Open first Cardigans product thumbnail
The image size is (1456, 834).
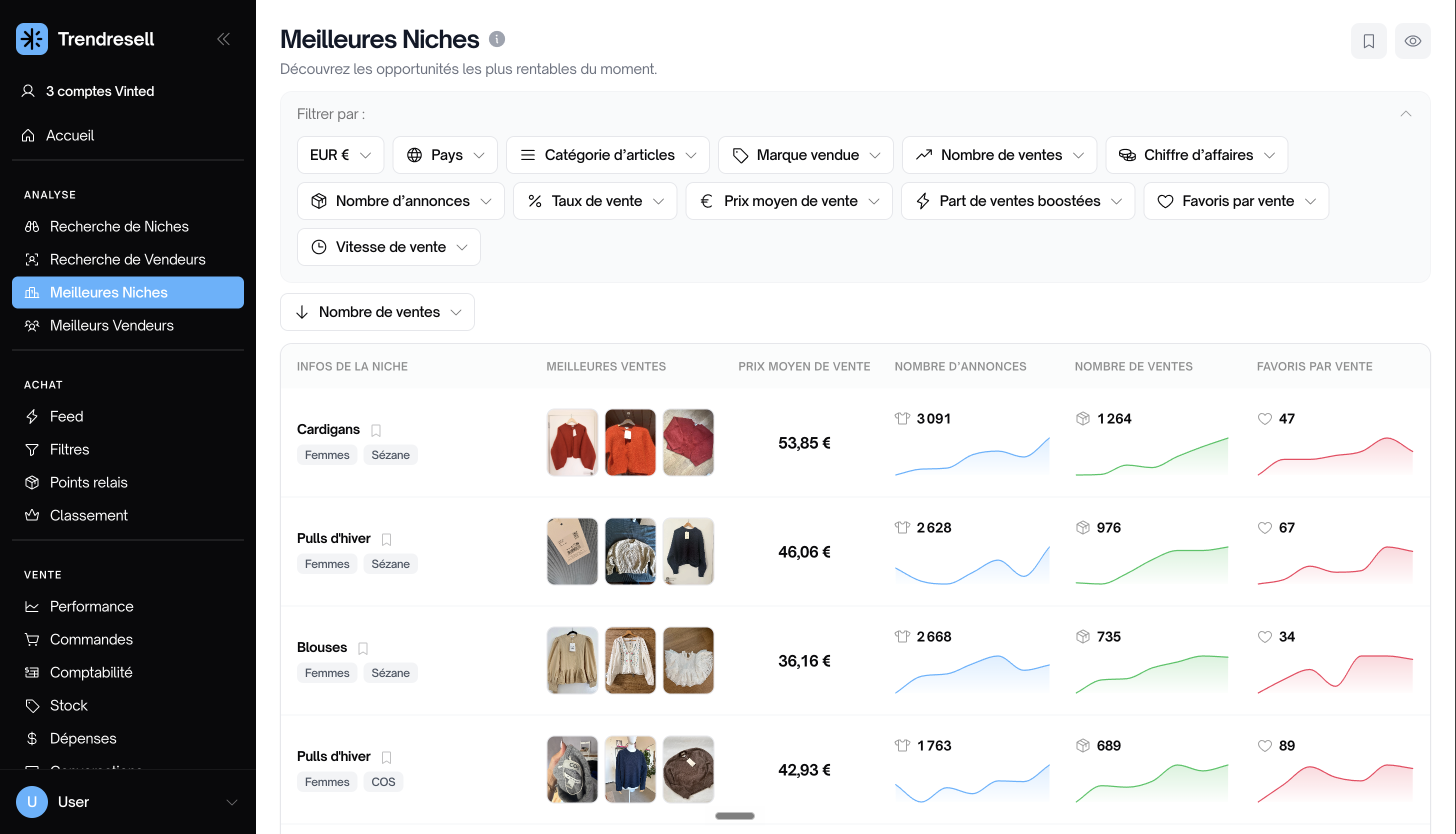571,443
